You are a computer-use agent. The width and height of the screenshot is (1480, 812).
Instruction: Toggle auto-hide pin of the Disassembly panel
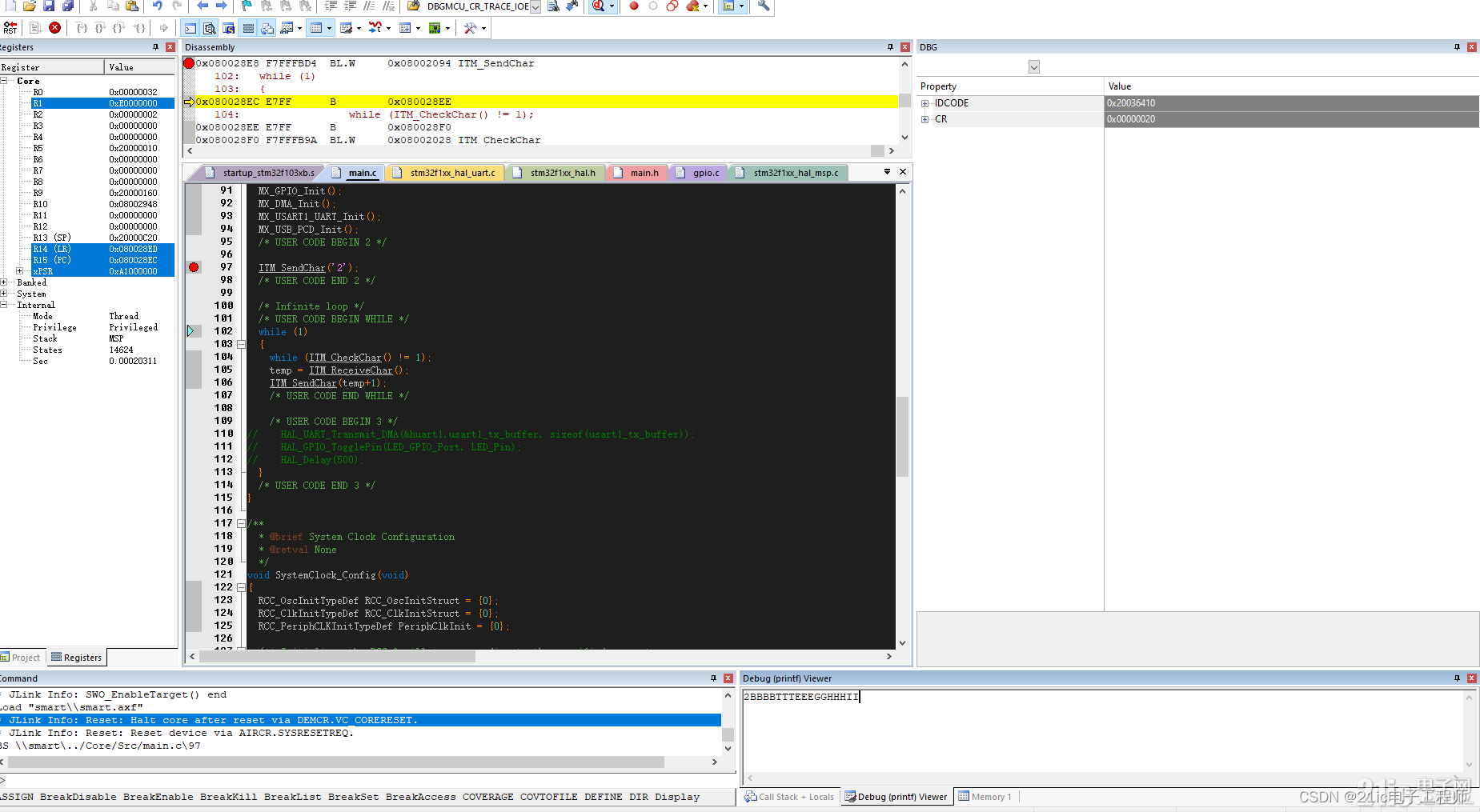coord(890,47)
